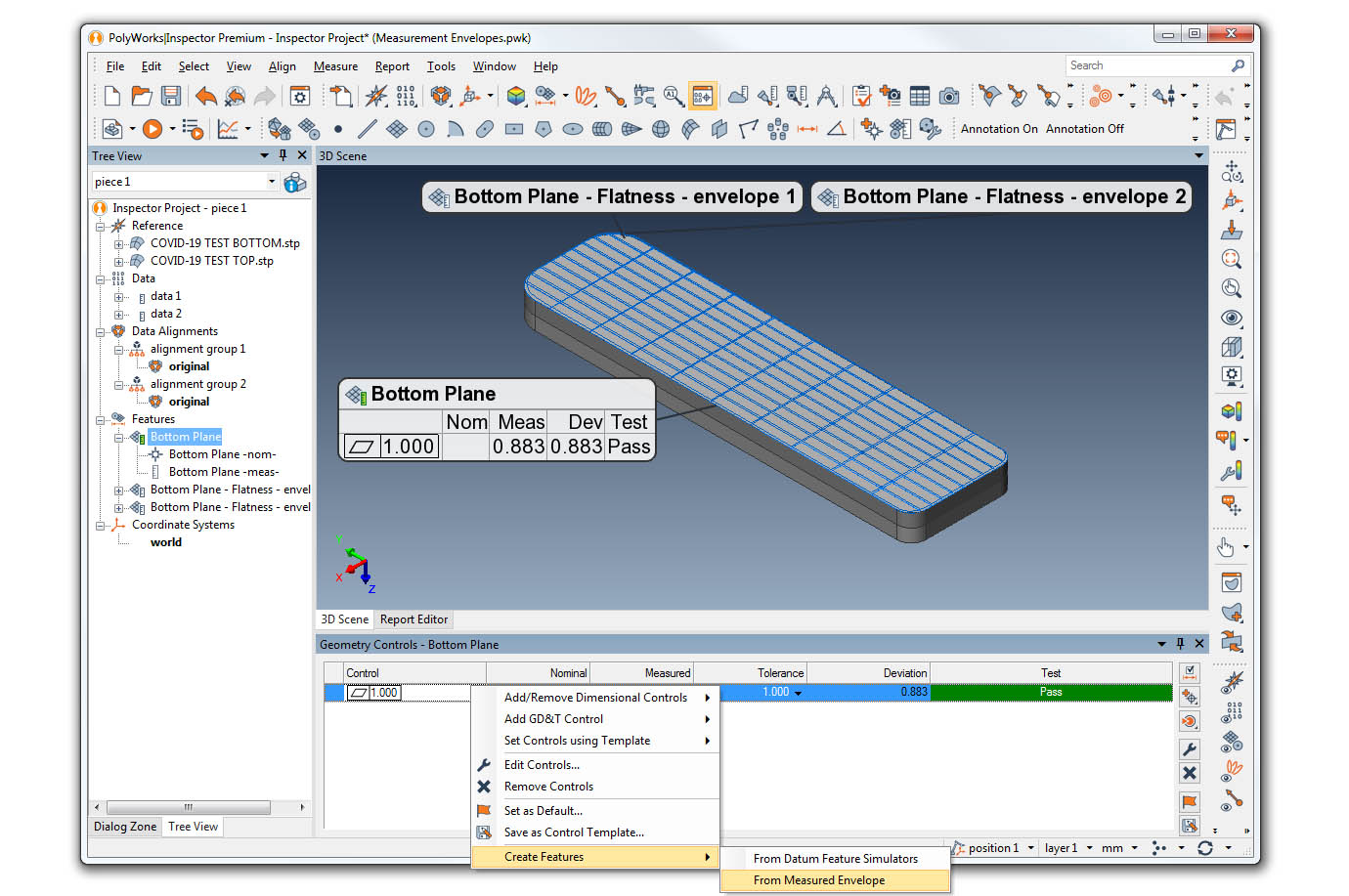Select Edit Controls... in context menu
The image size is (1349, 896).
[x=595, y=765]
